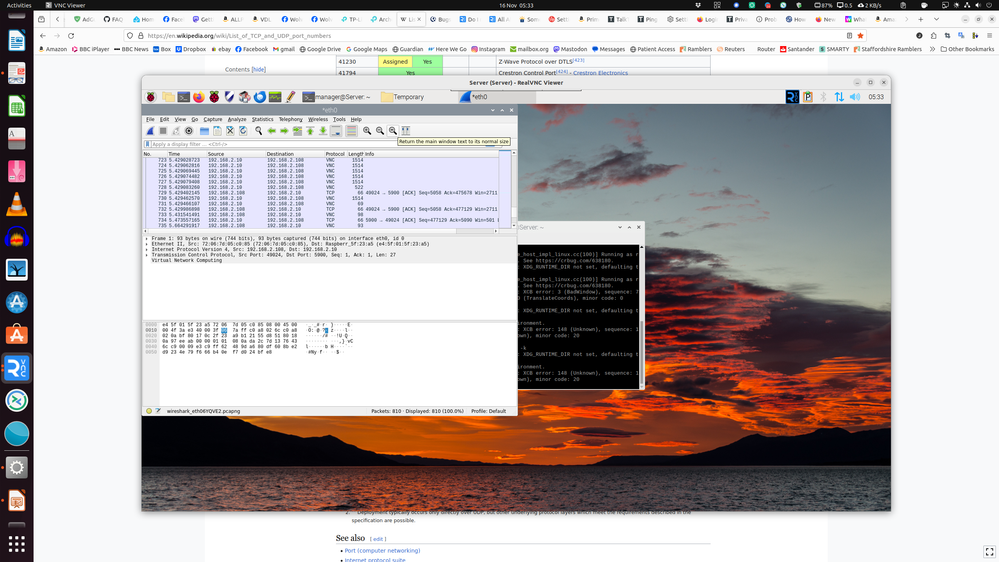Return Wireshark text to normal size
999x562 pixels.
tap(392, 131)
